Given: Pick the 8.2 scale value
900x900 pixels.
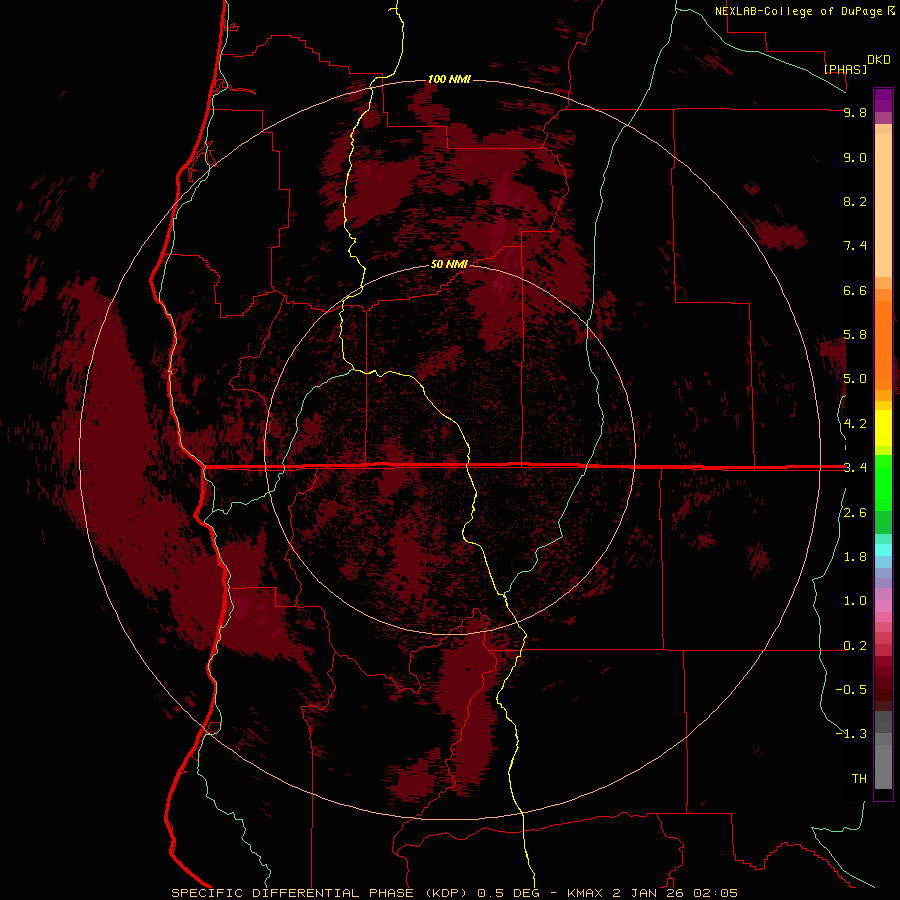Looking at the screenshot, I should pos(855,202).
